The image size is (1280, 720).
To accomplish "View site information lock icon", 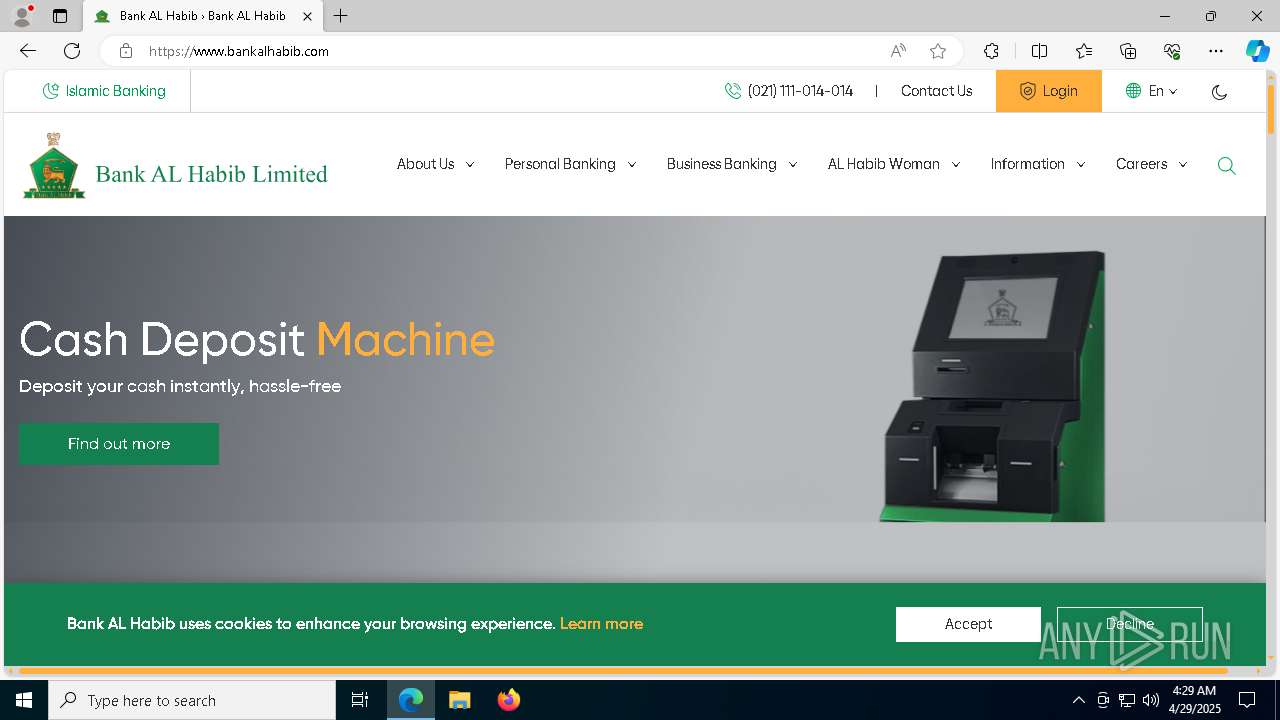I will coord(126,51).
